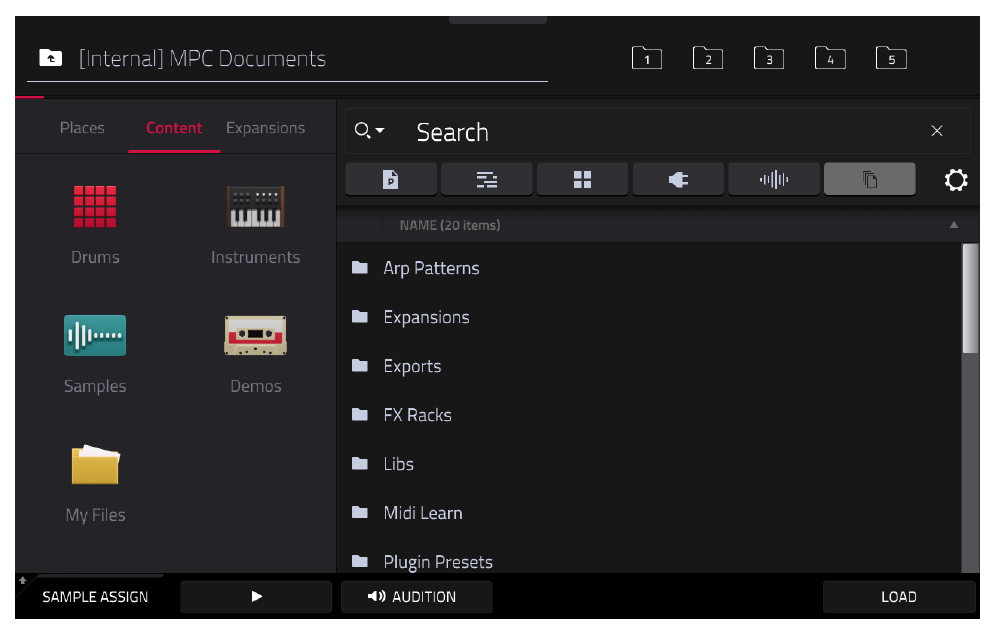Open folder shortcut 5
996x636 pixels.
point(891,58)
